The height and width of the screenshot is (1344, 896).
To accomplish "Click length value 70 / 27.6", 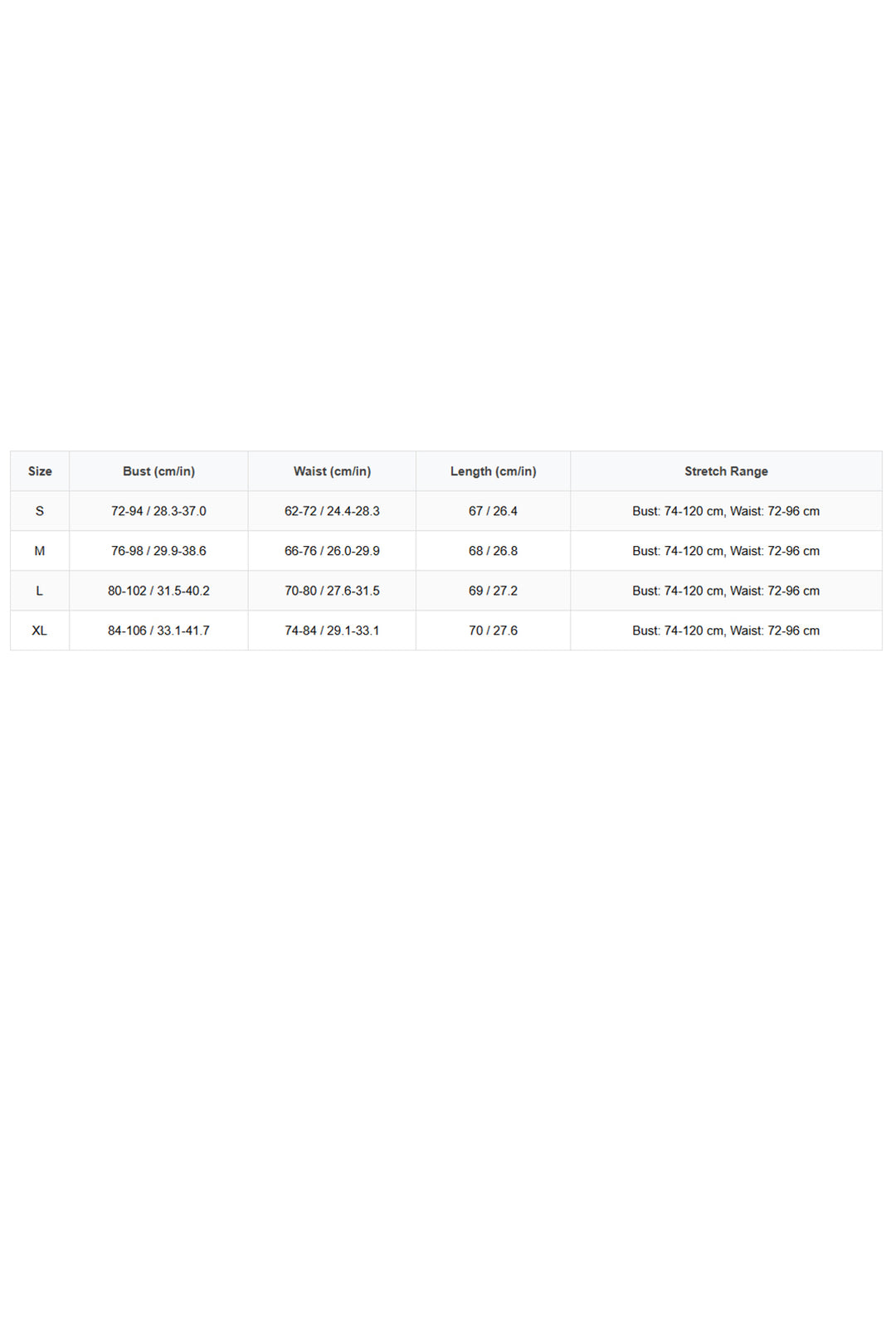I will 493,631.
